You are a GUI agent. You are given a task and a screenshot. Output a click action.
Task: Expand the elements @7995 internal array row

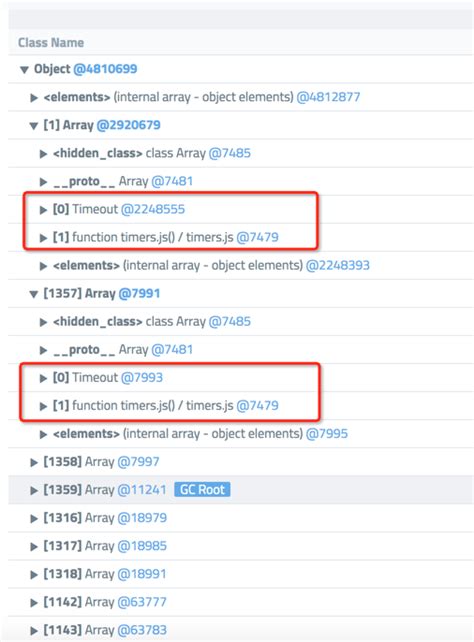[43, 434]
